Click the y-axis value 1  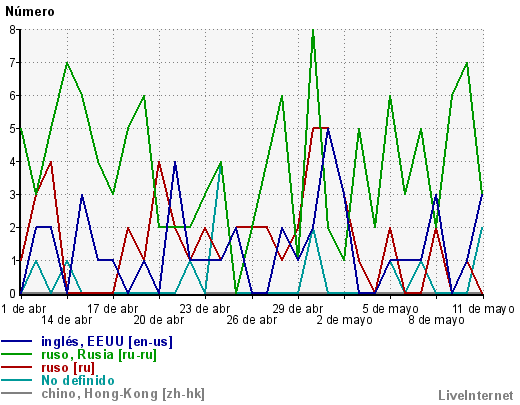[13, 261]
